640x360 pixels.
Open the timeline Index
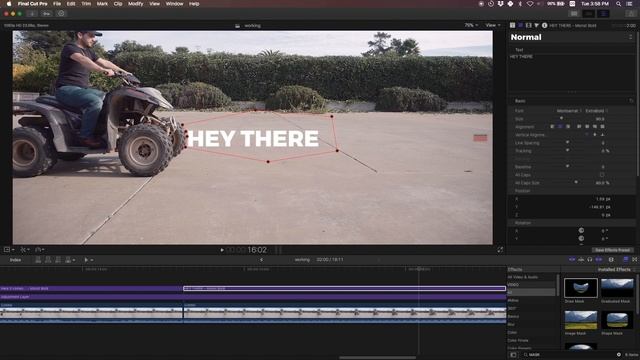pyautogui.click(x=16, y=260)
